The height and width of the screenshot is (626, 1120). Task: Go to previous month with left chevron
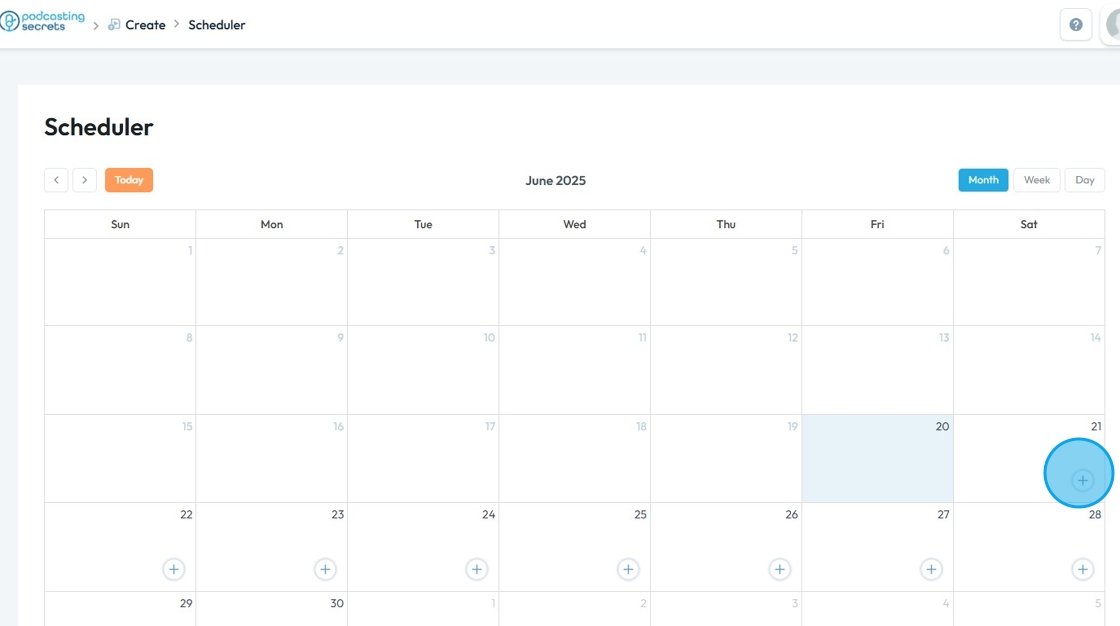click(56, 180)
